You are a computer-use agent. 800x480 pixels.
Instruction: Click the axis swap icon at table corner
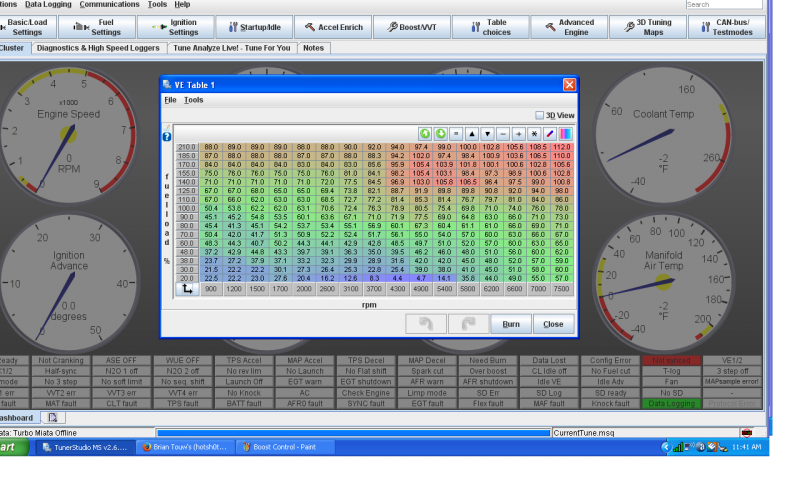186,288
